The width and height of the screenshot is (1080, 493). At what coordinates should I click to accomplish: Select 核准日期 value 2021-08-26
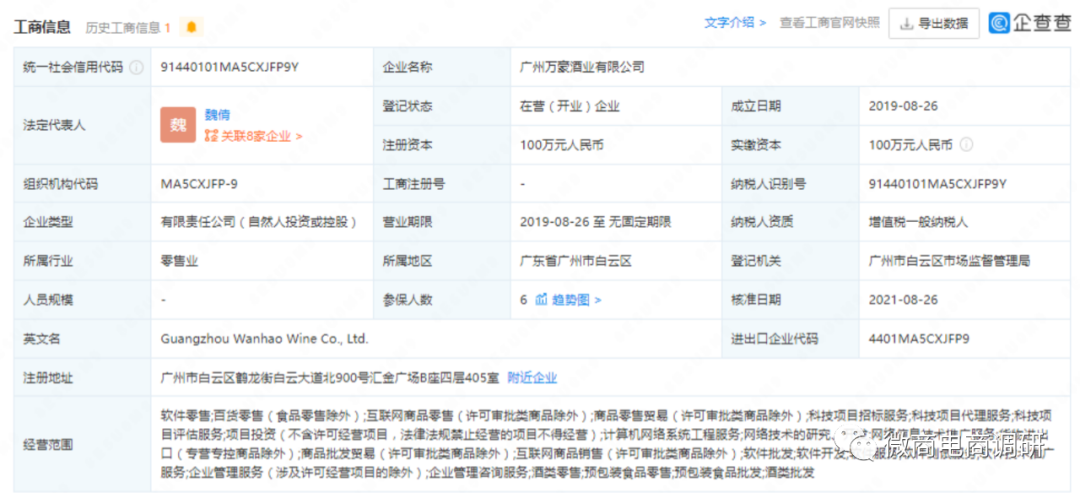coord(903,300)
